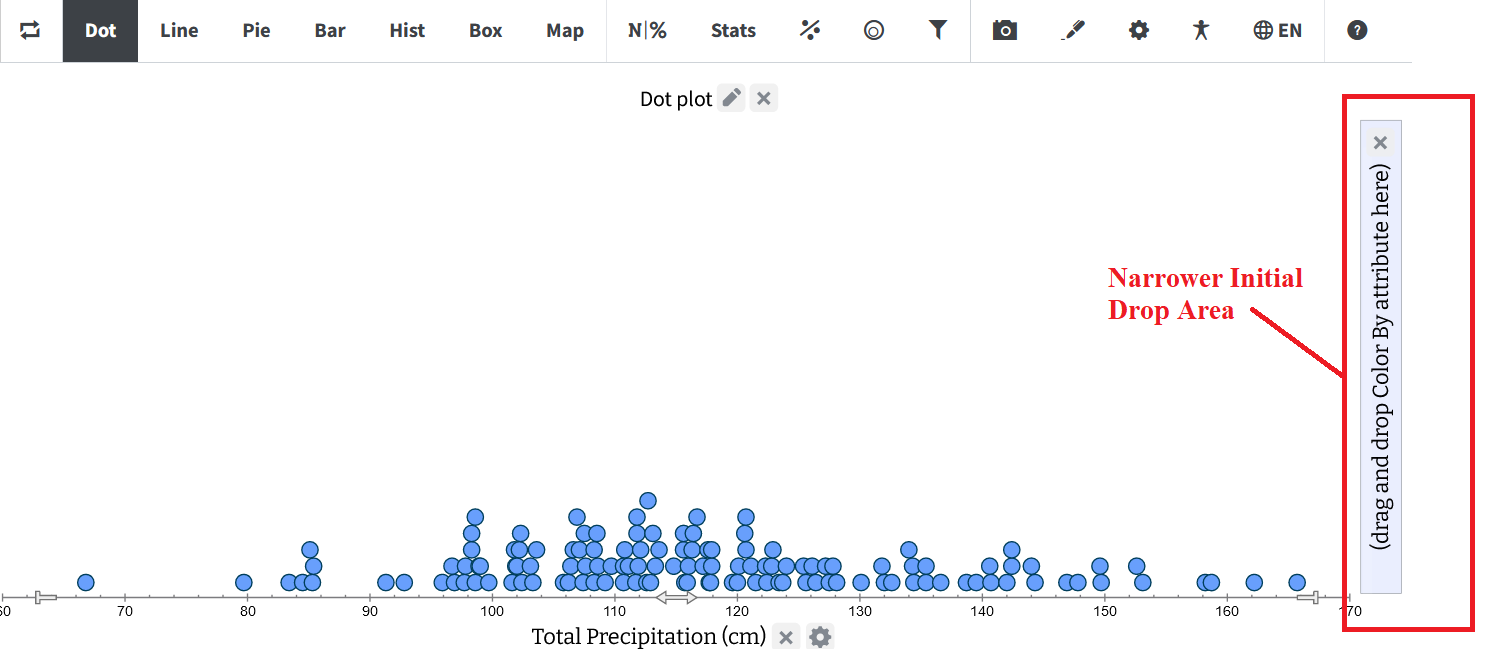
Task: Edit the Dot plot title pencil
Action: 732,98
